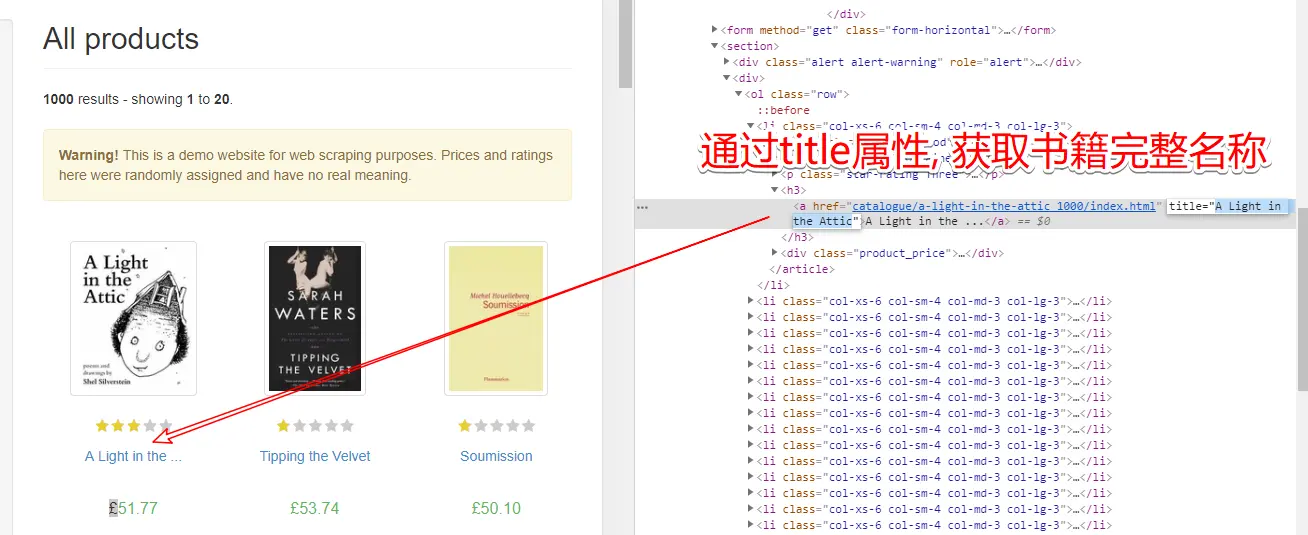
Task: Click the £53.74 price
Action: 315,508
